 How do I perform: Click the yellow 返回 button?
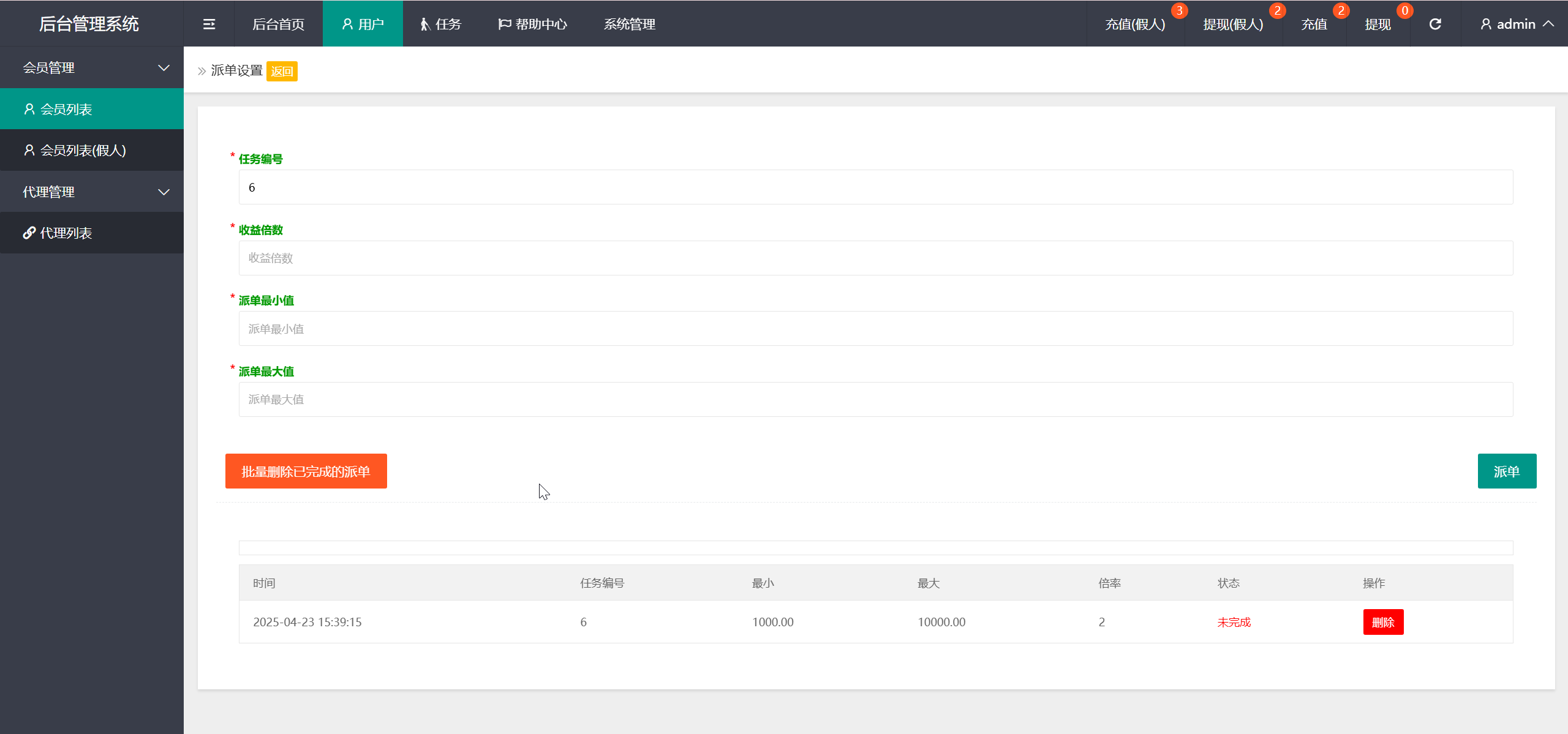[x=282, y=71]
